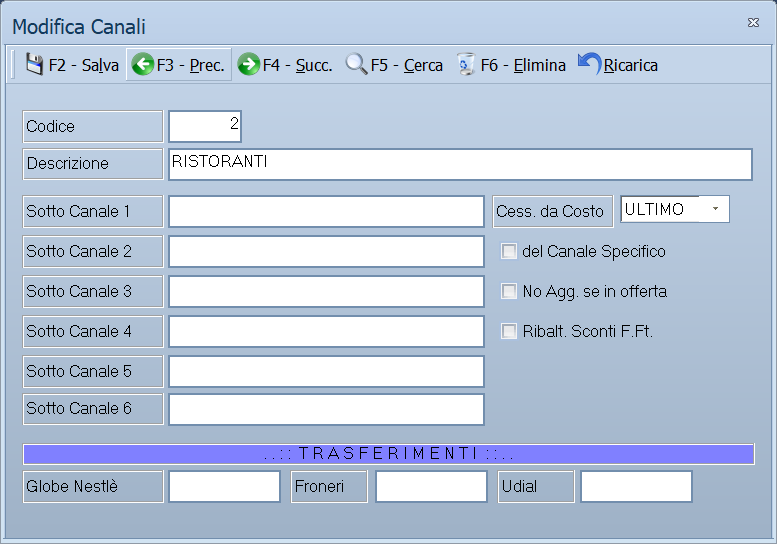Focus the Sotto Canale 4 input field
The width and height of the screenshot is (777, 544).
[326, 331]
